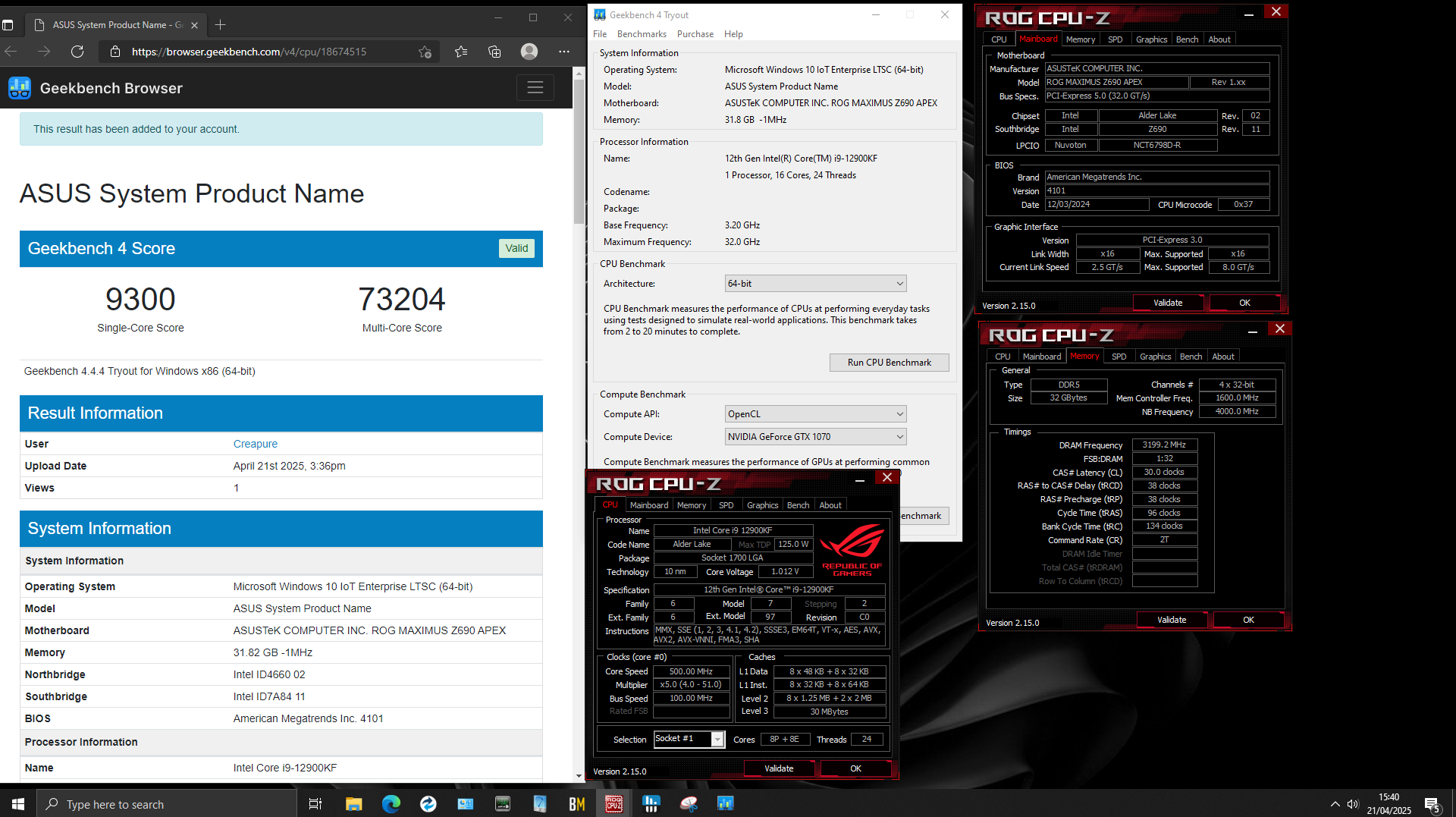
Task: Expand the Compute Device GTX 1070 dropdown
Action: [x=815, y=437]
